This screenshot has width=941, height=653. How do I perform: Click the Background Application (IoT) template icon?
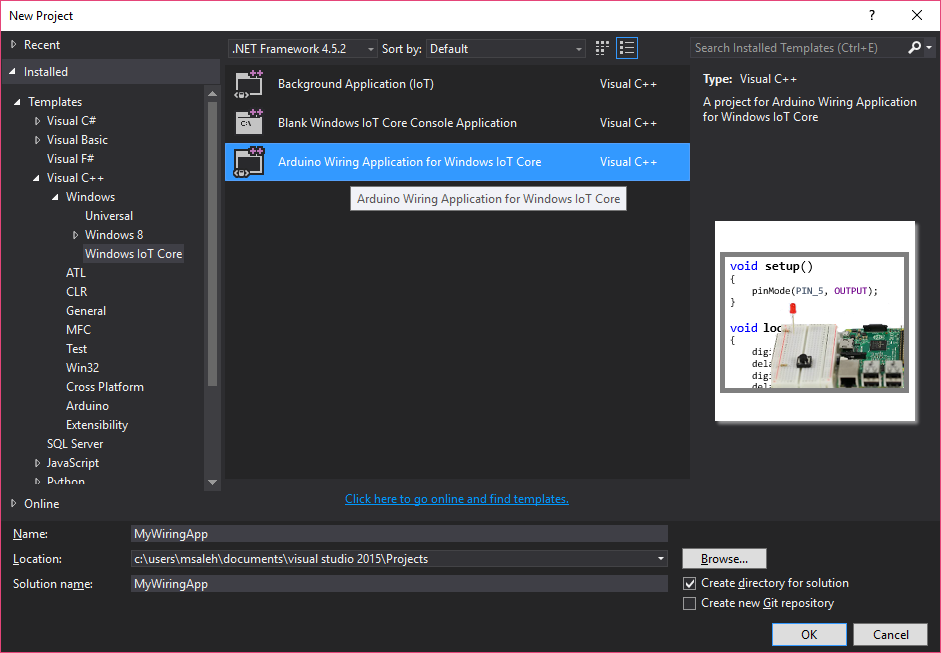tap(248, 84)
